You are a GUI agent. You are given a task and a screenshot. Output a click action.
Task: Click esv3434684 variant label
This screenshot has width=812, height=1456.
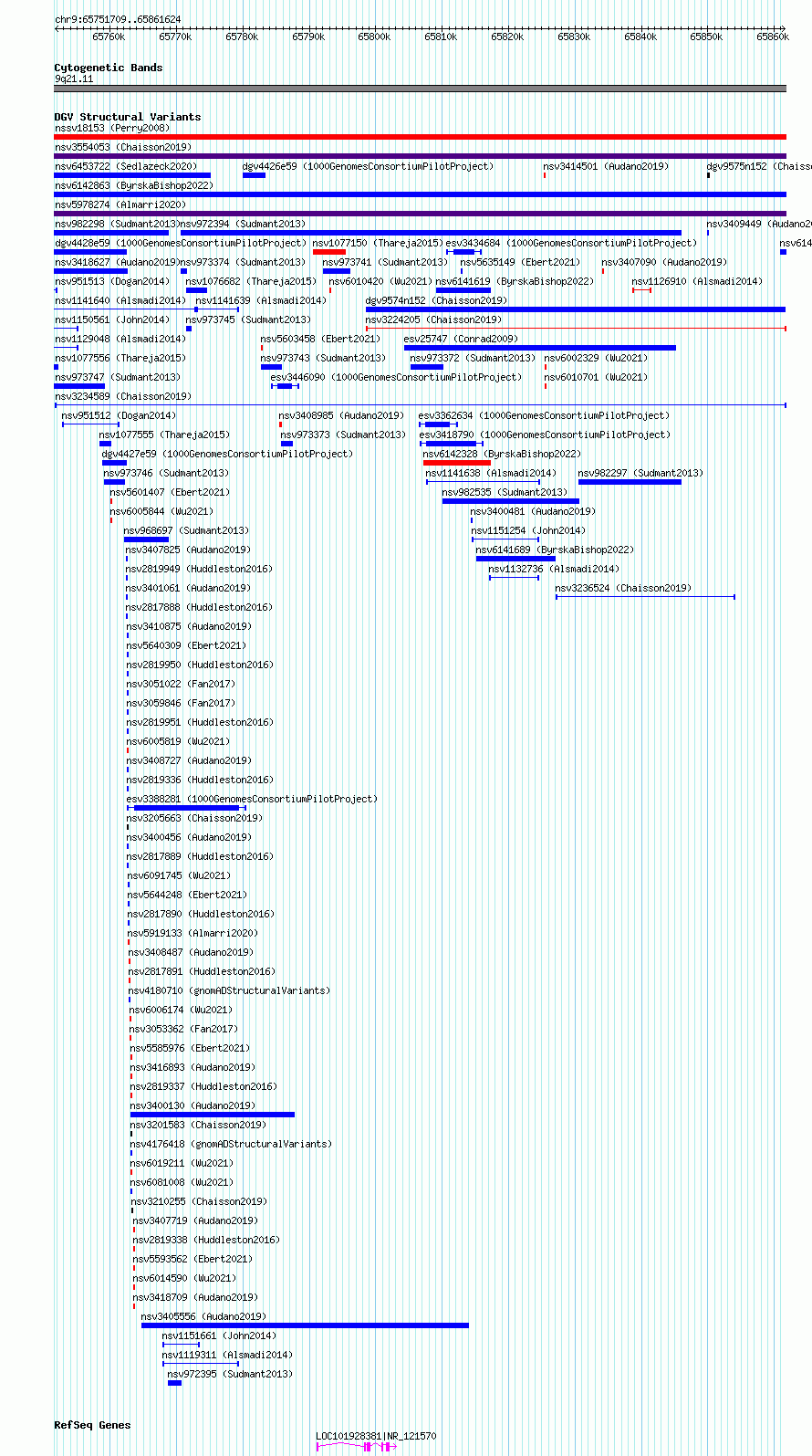pyautogui.click(x=571, y=243)
